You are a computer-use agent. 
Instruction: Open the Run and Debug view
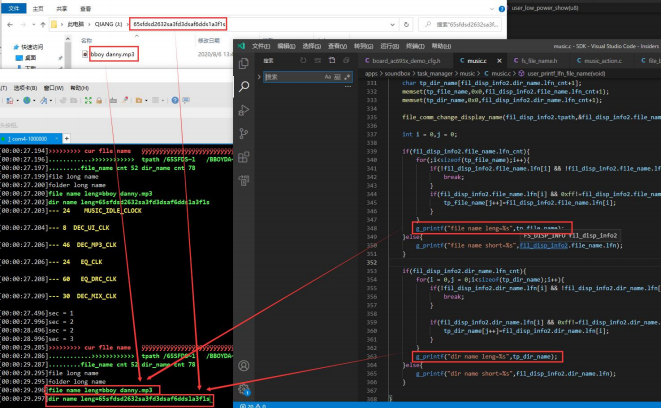pyautogui.click(x=244, y=110)
